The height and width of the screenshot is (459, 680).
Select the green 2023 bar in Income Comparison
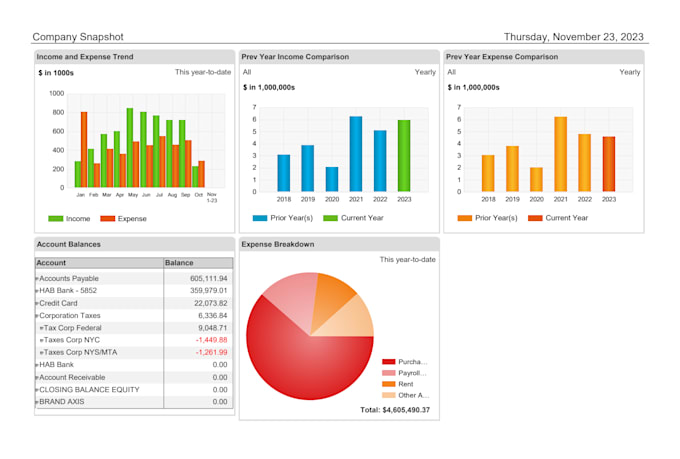tap(404, 156)
